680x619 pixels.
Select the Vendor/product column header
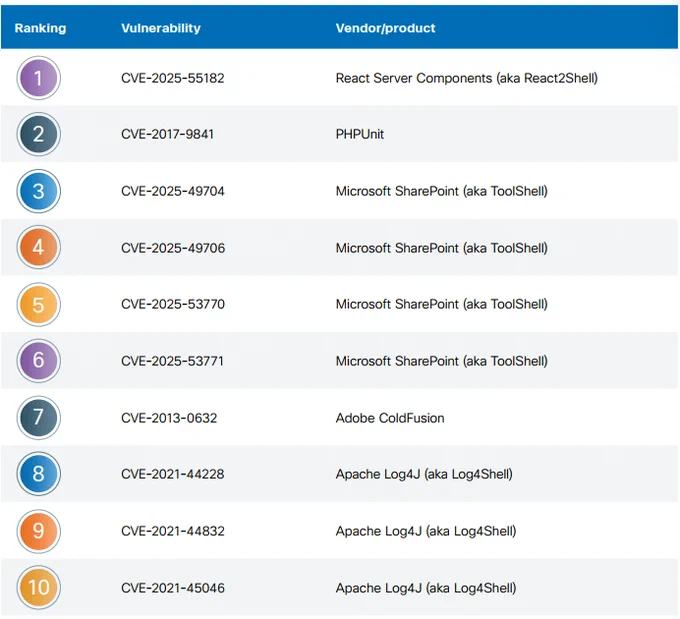click(386, 28)
